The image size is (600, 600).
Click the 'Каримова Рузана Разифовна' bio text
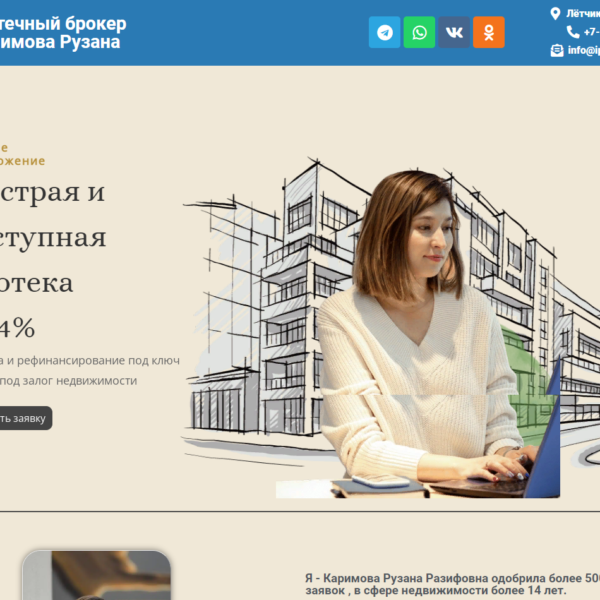406,578
